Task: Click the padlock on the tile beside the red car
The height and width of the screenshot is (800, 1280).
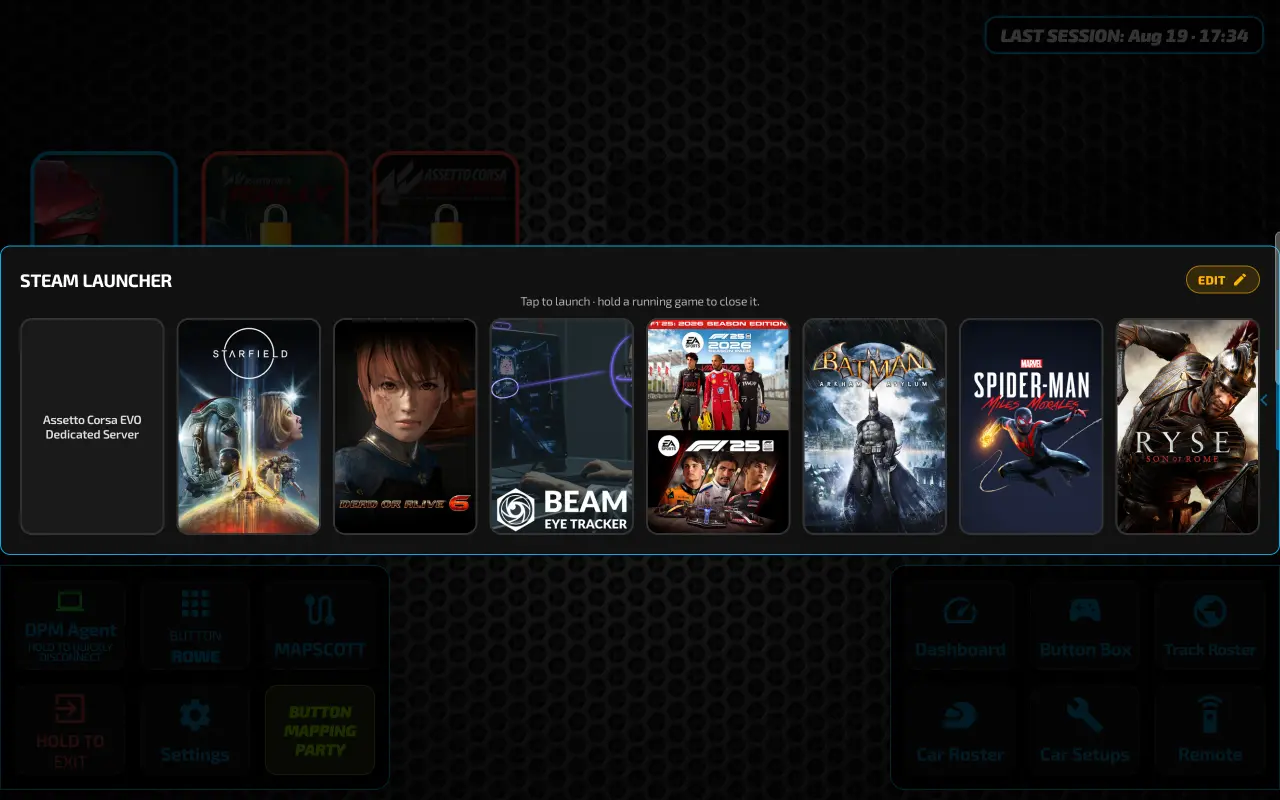Action: [x=275, y=225]
